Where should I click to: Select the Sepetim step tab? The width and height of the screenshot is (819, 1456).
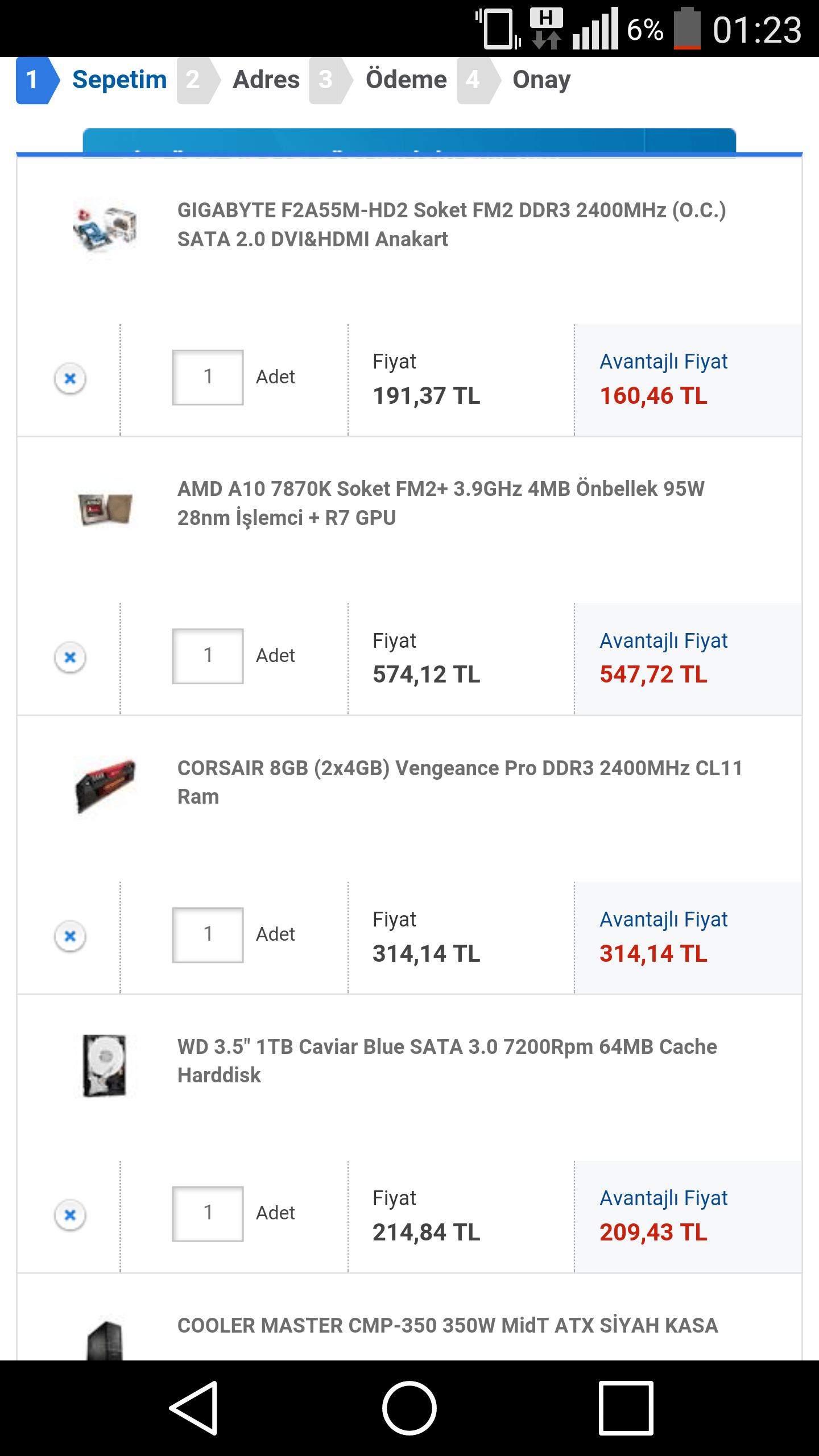point(119,80)
